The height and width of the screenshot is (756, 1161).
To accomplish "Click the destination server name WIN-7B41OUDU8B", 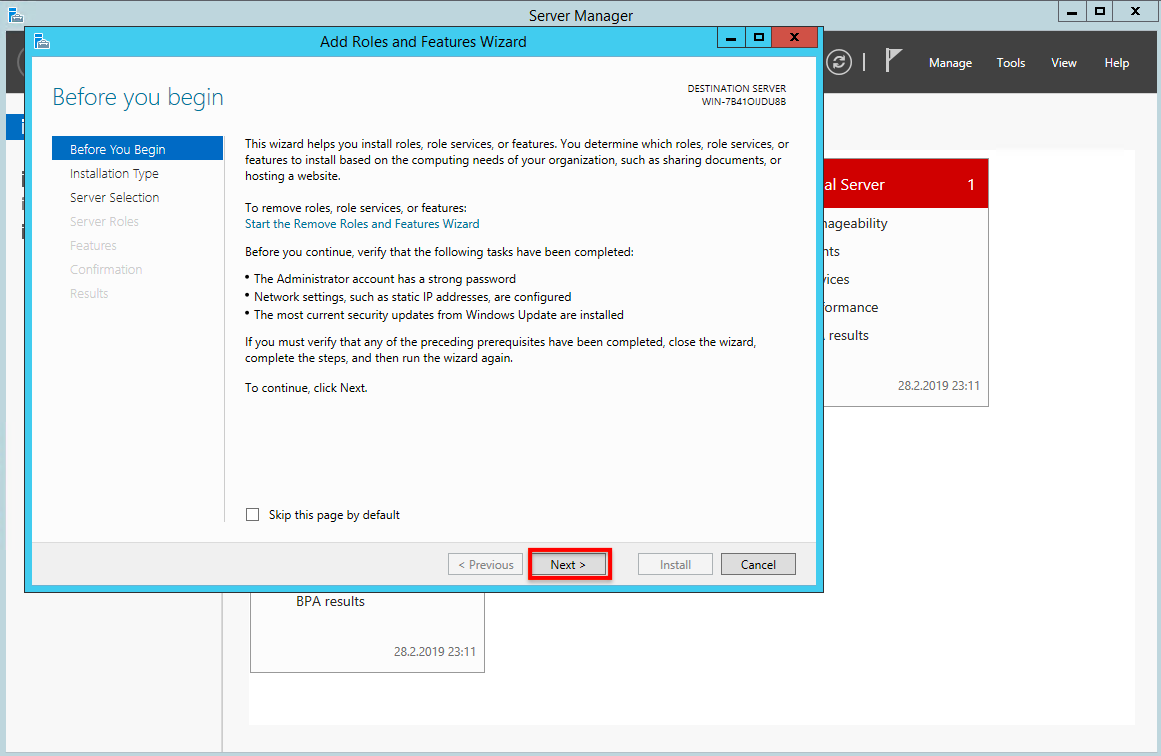I will tap(743, 101).
